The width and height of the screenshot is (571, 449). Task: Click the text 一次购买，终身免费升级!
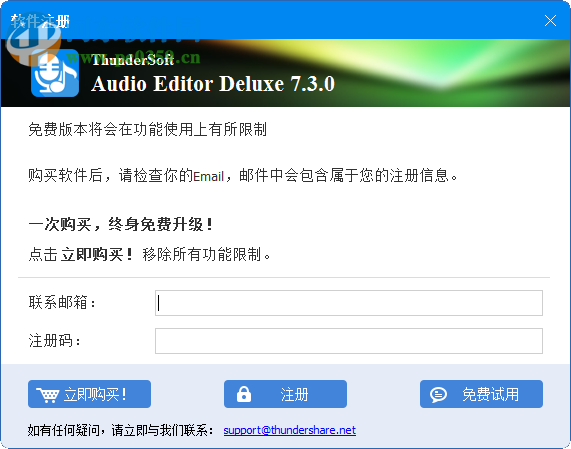(121, 224)
